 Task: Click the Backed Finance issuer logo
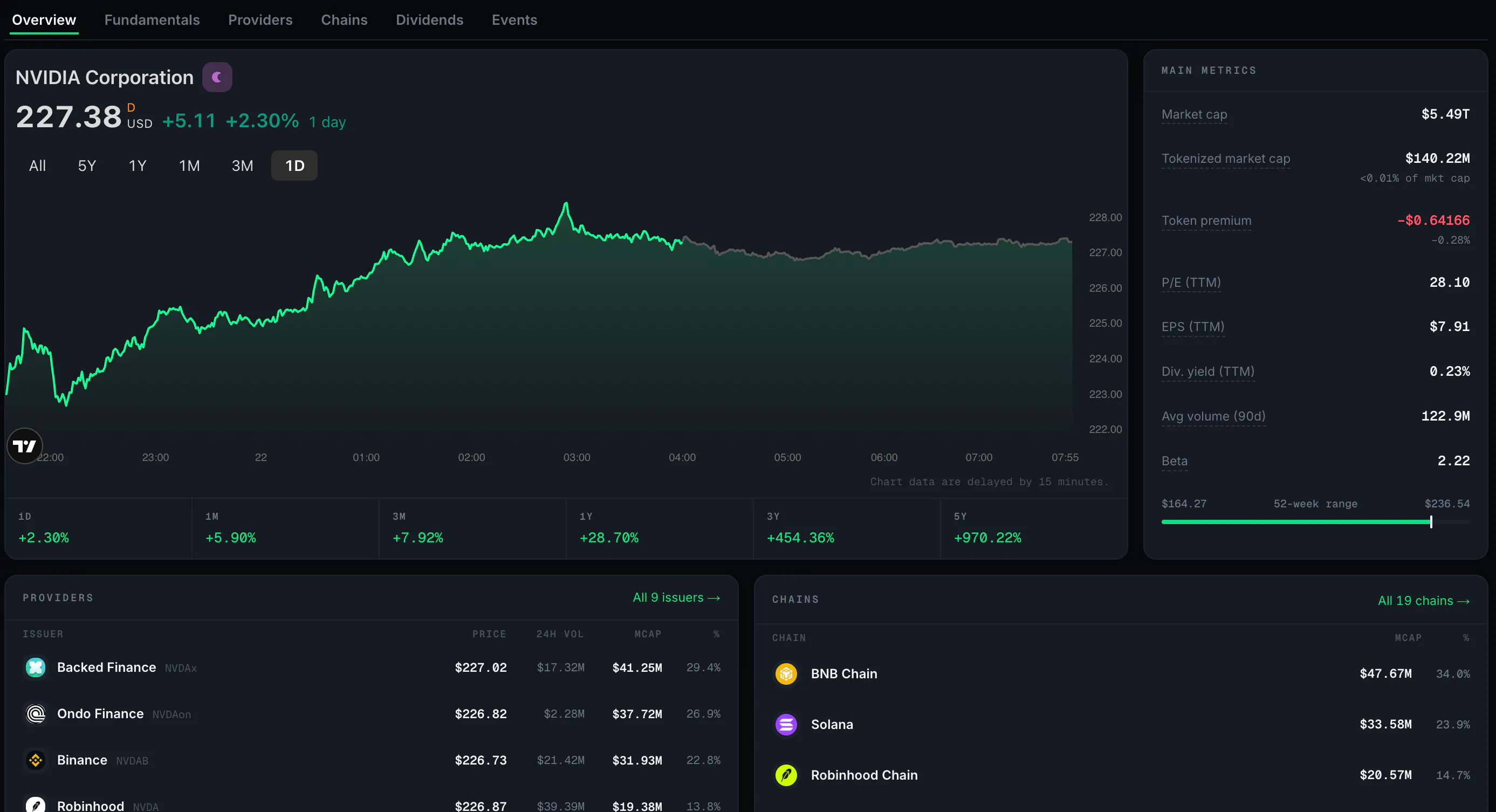click(36, 668)
